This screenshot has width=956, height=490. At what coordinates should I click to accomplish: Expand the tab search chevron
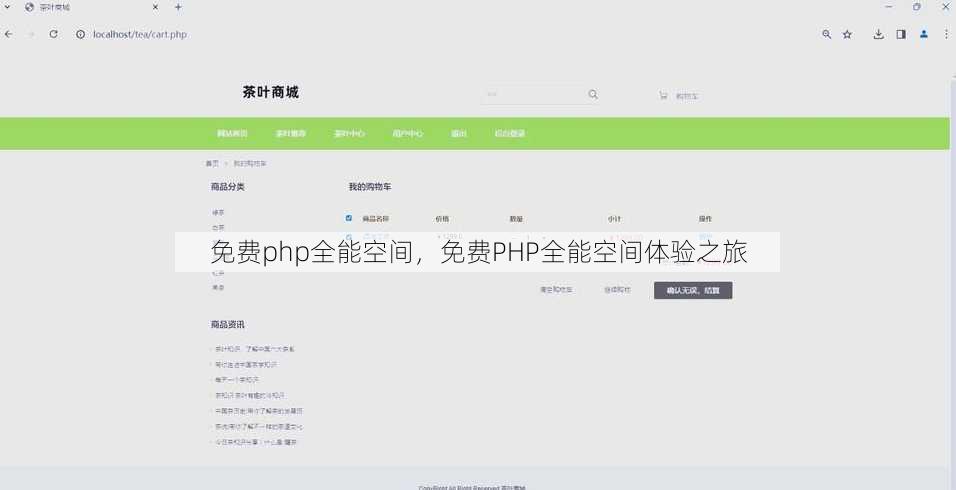point(7,7)
